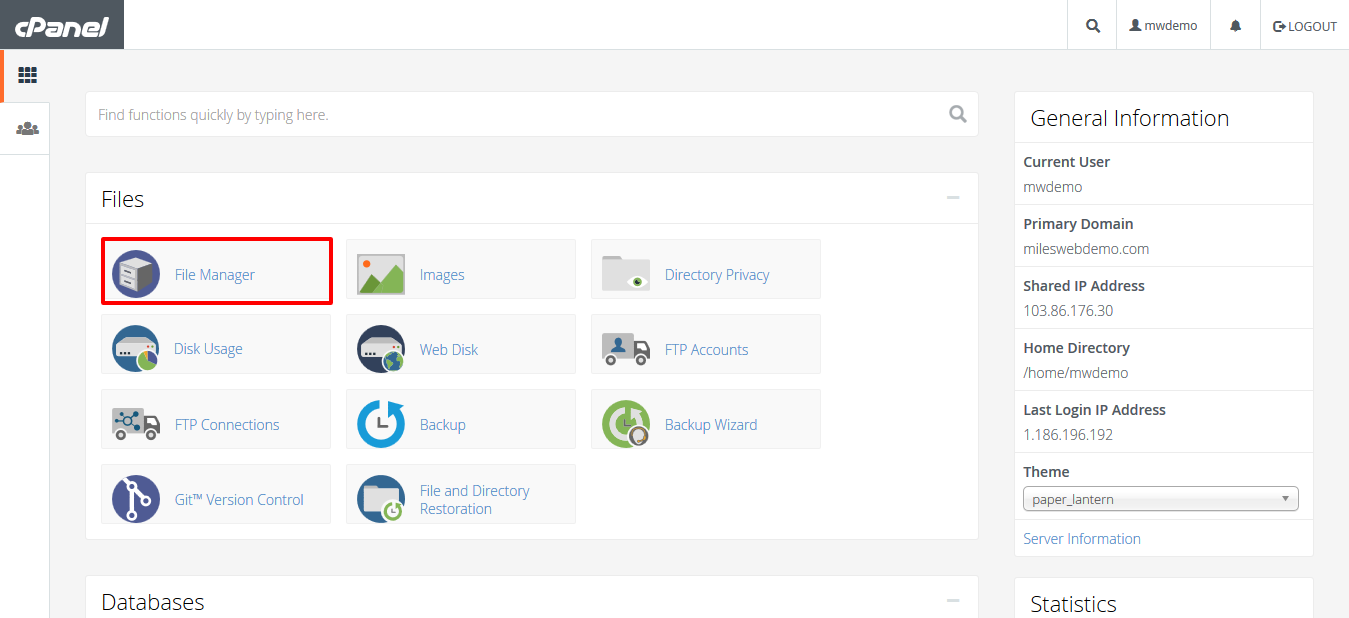The image size is (1349, 618).
Task: Click the 1.186.196.192 last login IP
Action: click(1068, 434)
